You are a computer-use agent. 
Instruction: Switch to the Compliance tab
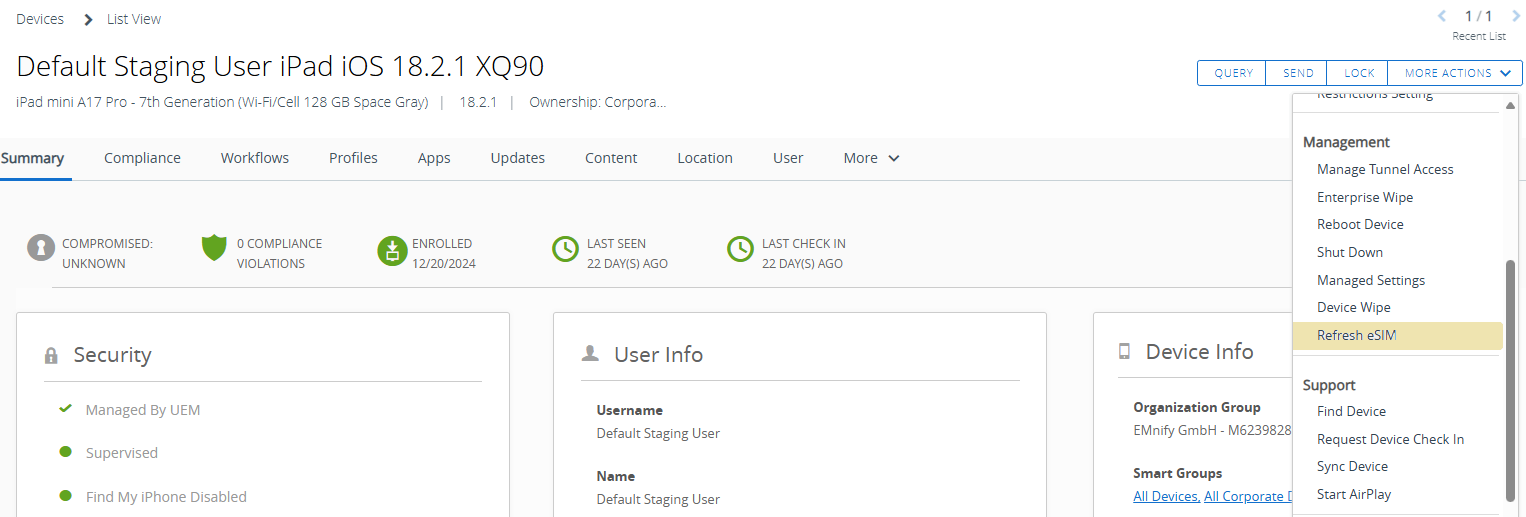pyautogui.click(x=142, y=158)
